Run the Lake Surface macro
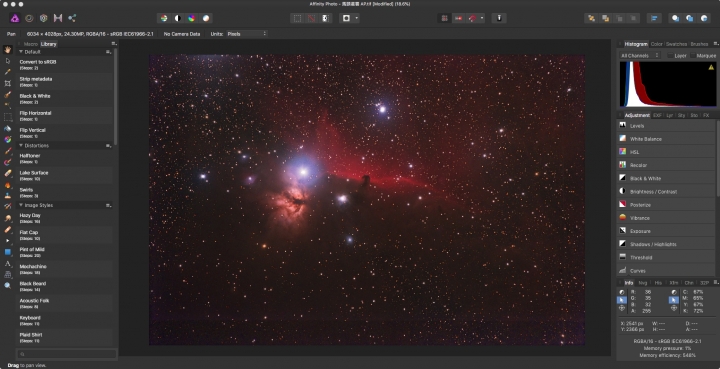This screenshot has width=720, height=369. point(65,175)
